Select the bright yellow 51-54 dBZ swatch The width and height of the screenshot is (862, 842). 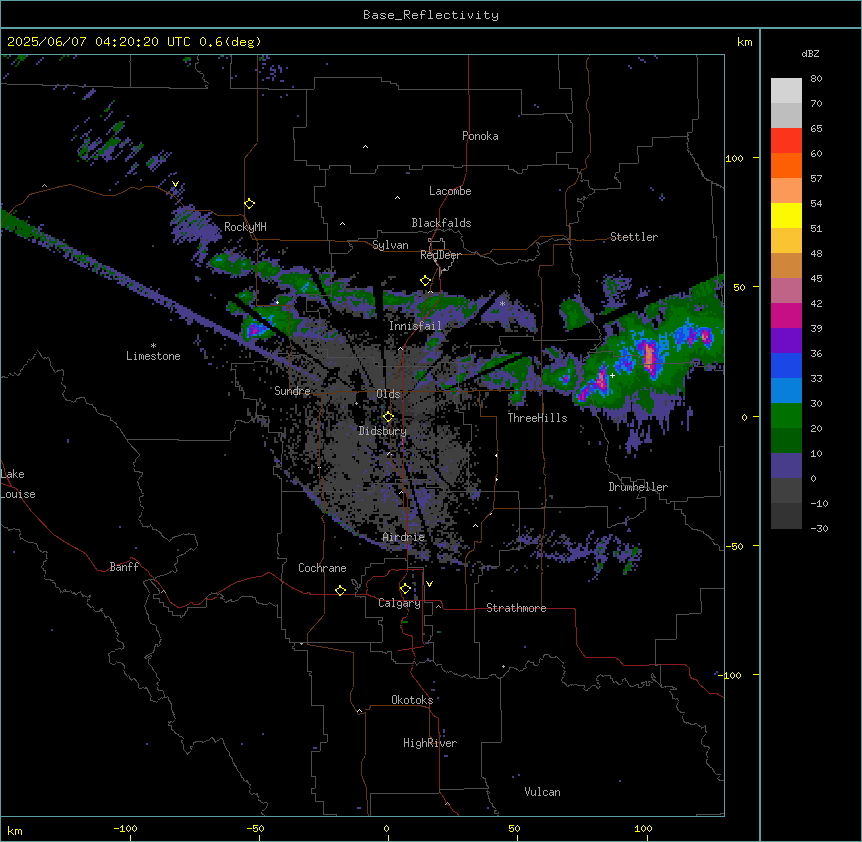coord(786,216)
